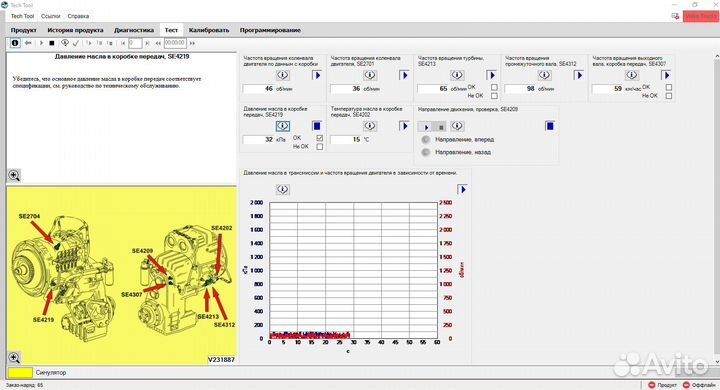Open info for intermediate shaft speed SE4312
This screenshot has height=390, width=720.
544,75
